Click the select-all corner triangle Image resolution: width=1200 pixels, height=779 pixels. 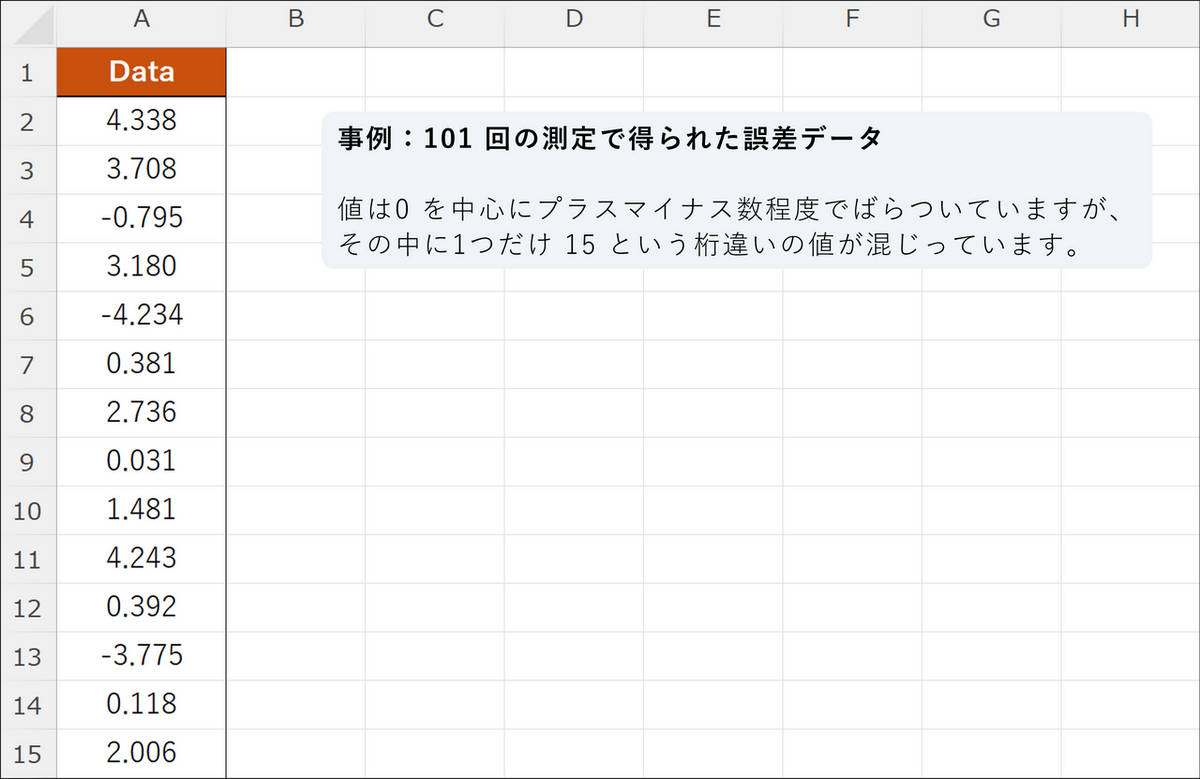point(29,24)
